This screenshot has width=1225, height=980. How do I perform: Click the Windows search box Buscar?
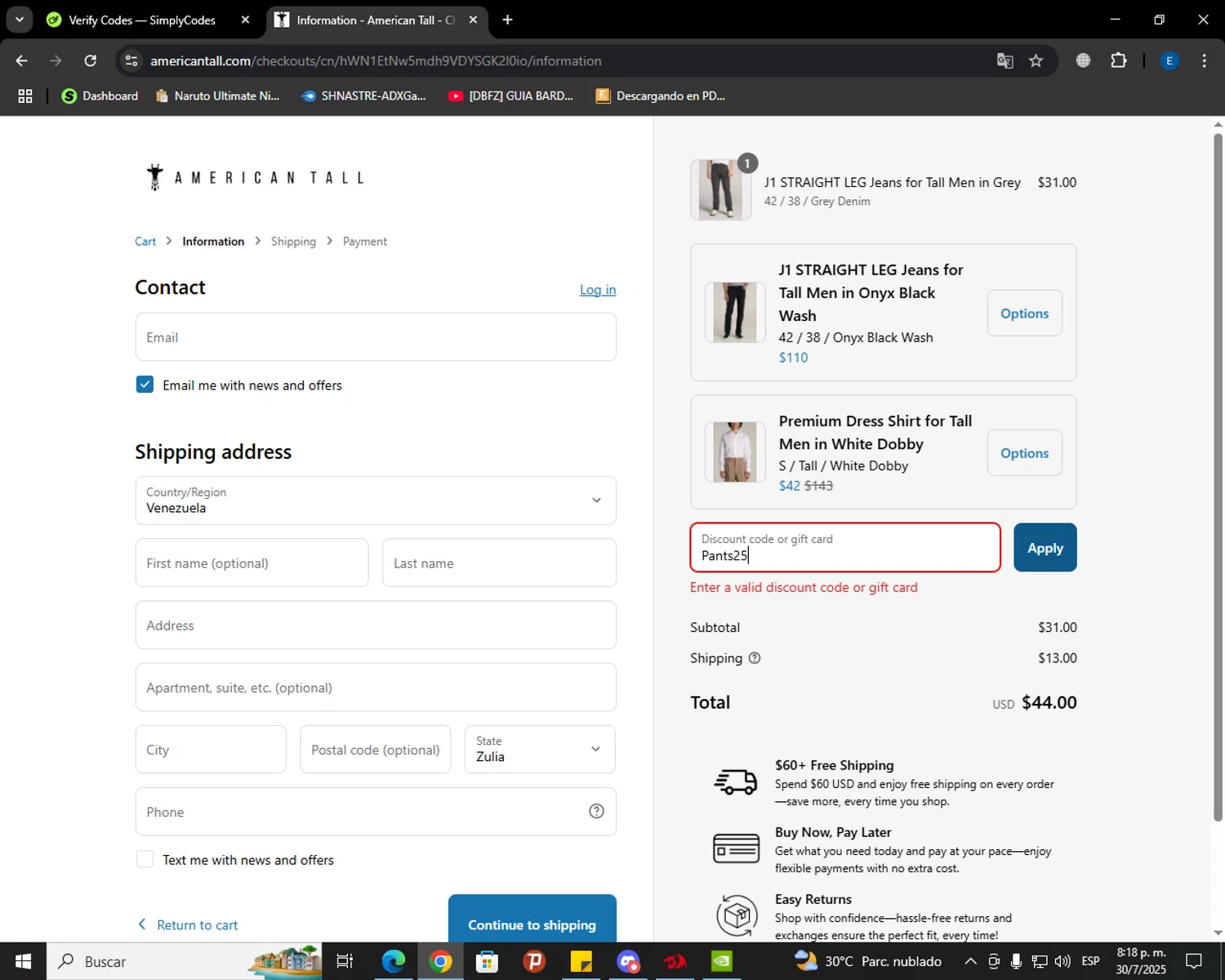(184, 961)
